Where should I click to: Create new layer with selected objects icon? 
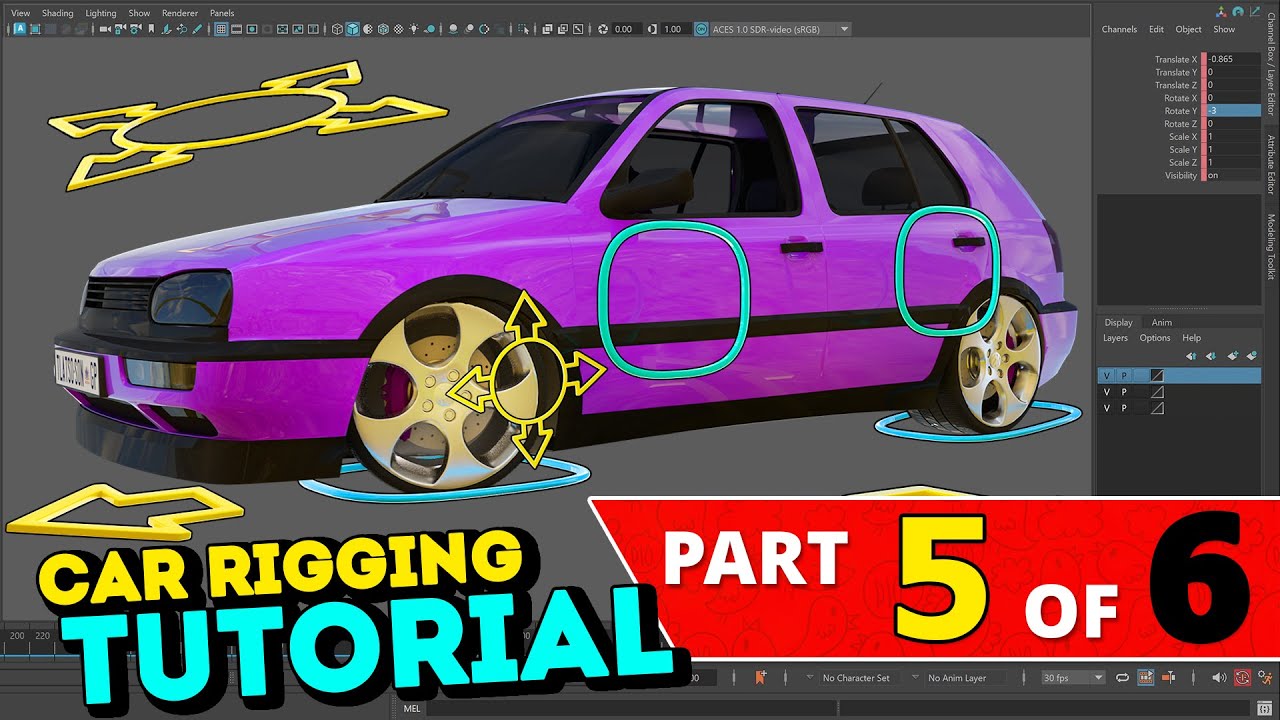(1250, 355)
